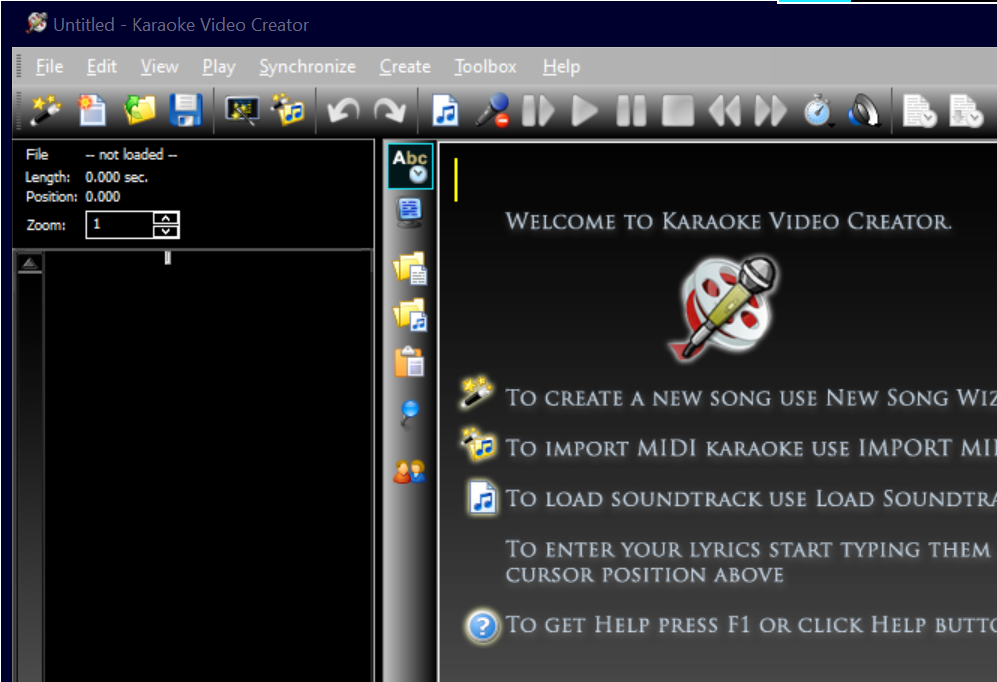Open the File menu
997x682 pixels.
point(50,67)
